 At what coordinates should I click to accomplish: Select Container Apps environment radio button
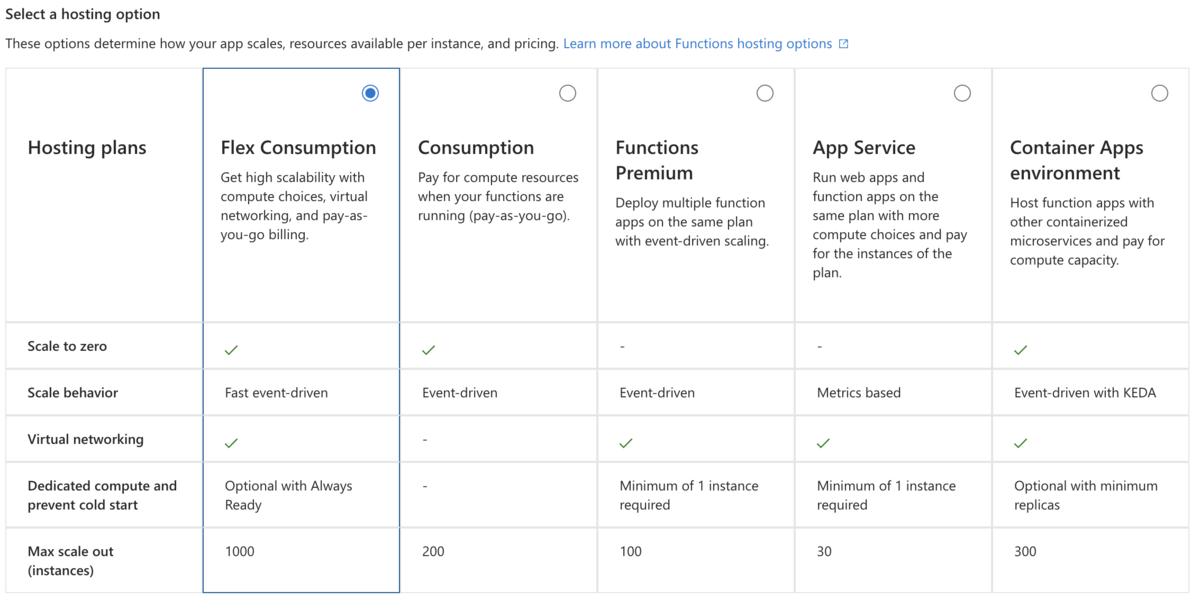pyautogui.click(x=1160, y=93)
